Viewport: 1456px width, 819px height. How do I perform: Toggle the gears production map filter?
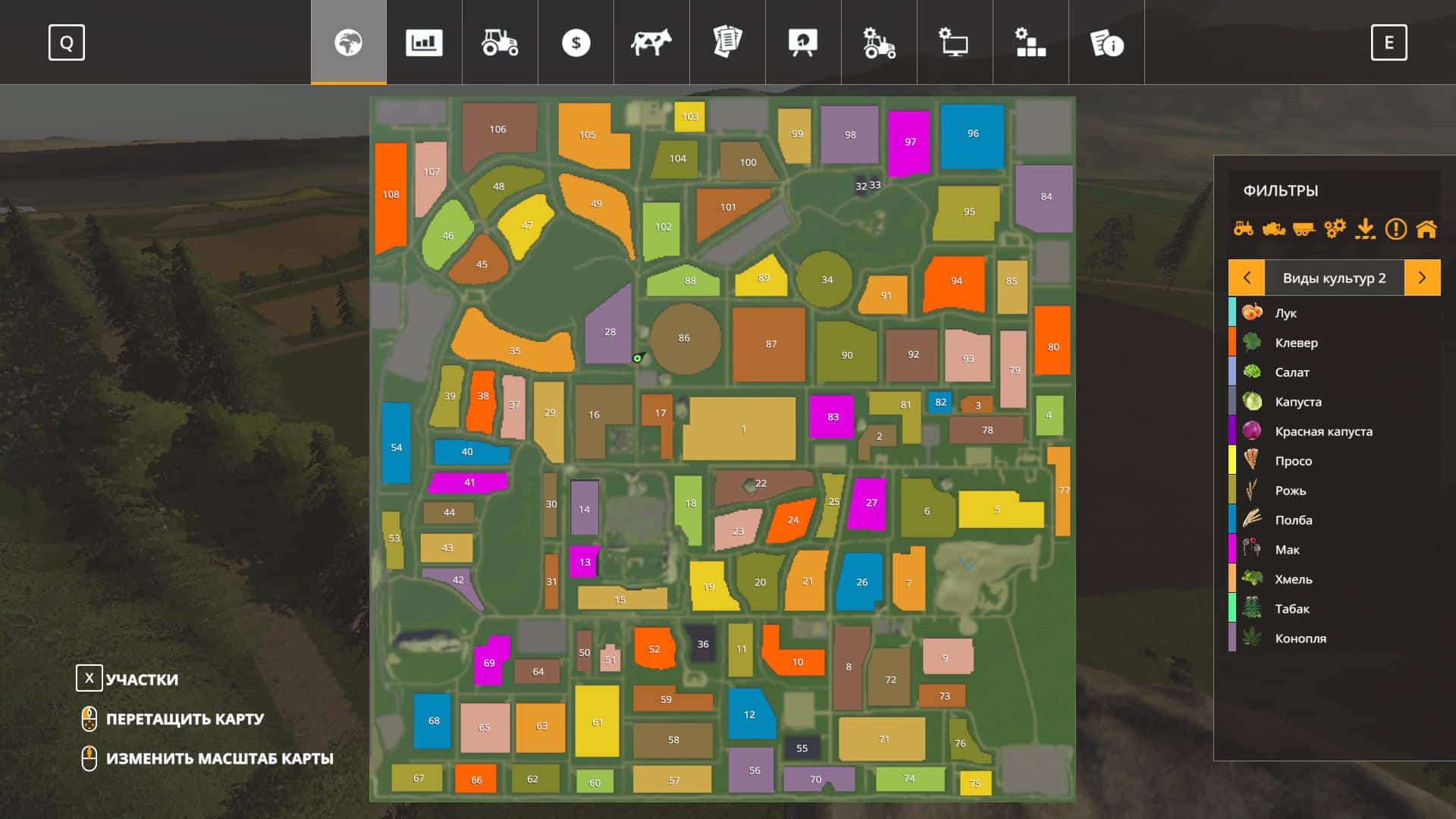[1335, 228]
